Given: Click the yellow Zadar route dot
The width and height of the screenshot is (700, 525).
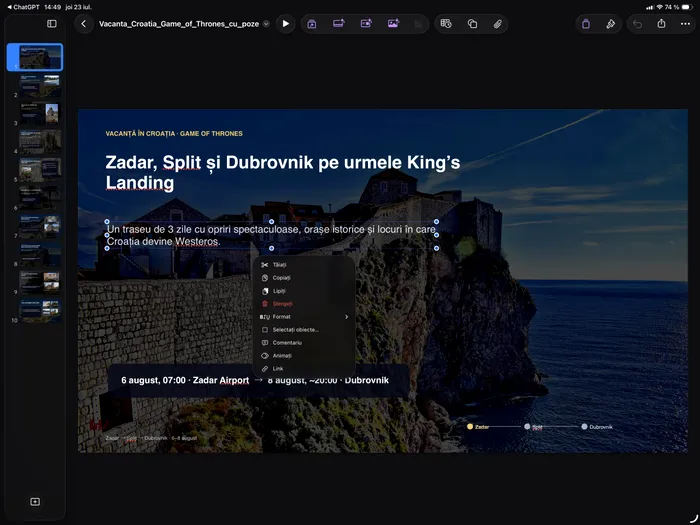Looking at the screenshot, I should [x=470, y=427].
